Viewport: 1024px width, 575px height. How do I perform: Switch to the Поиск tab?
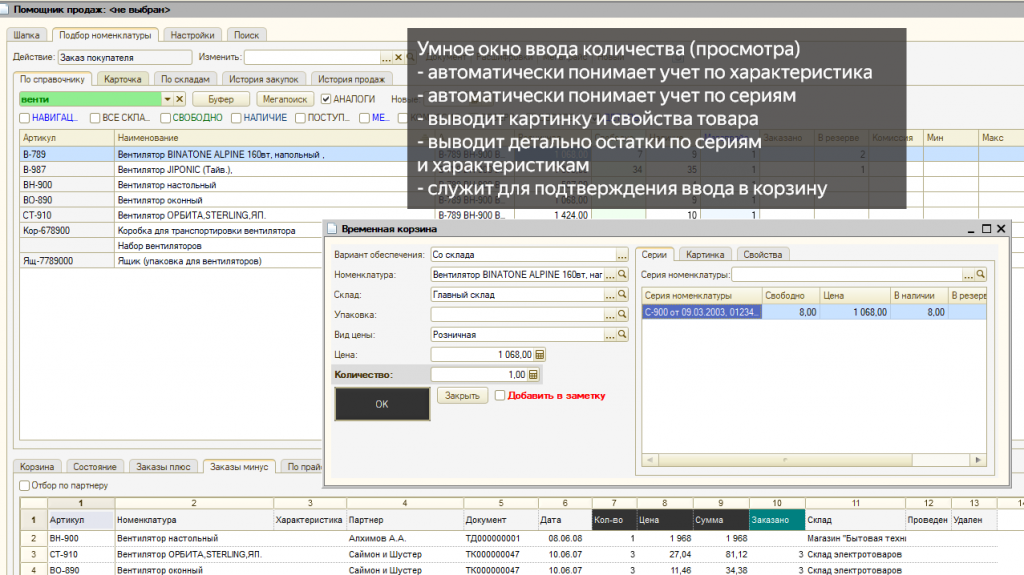(x=246, y=35)
